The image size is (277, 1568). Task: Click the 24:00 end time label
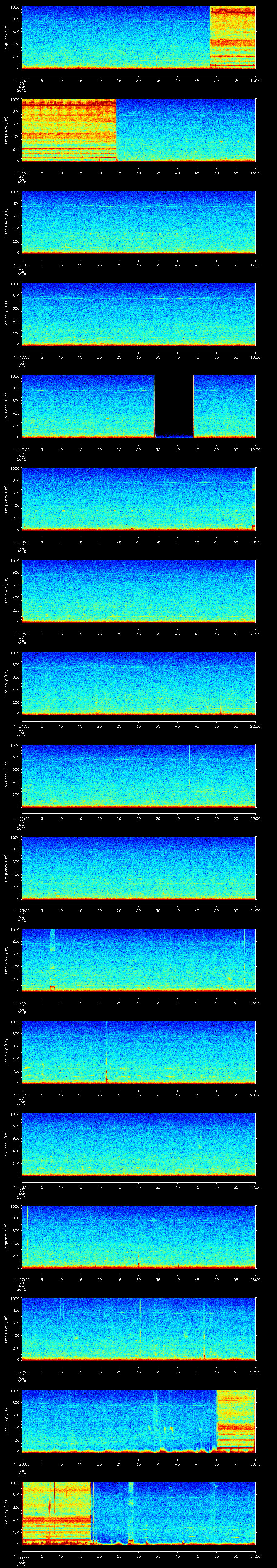point(255,910)
